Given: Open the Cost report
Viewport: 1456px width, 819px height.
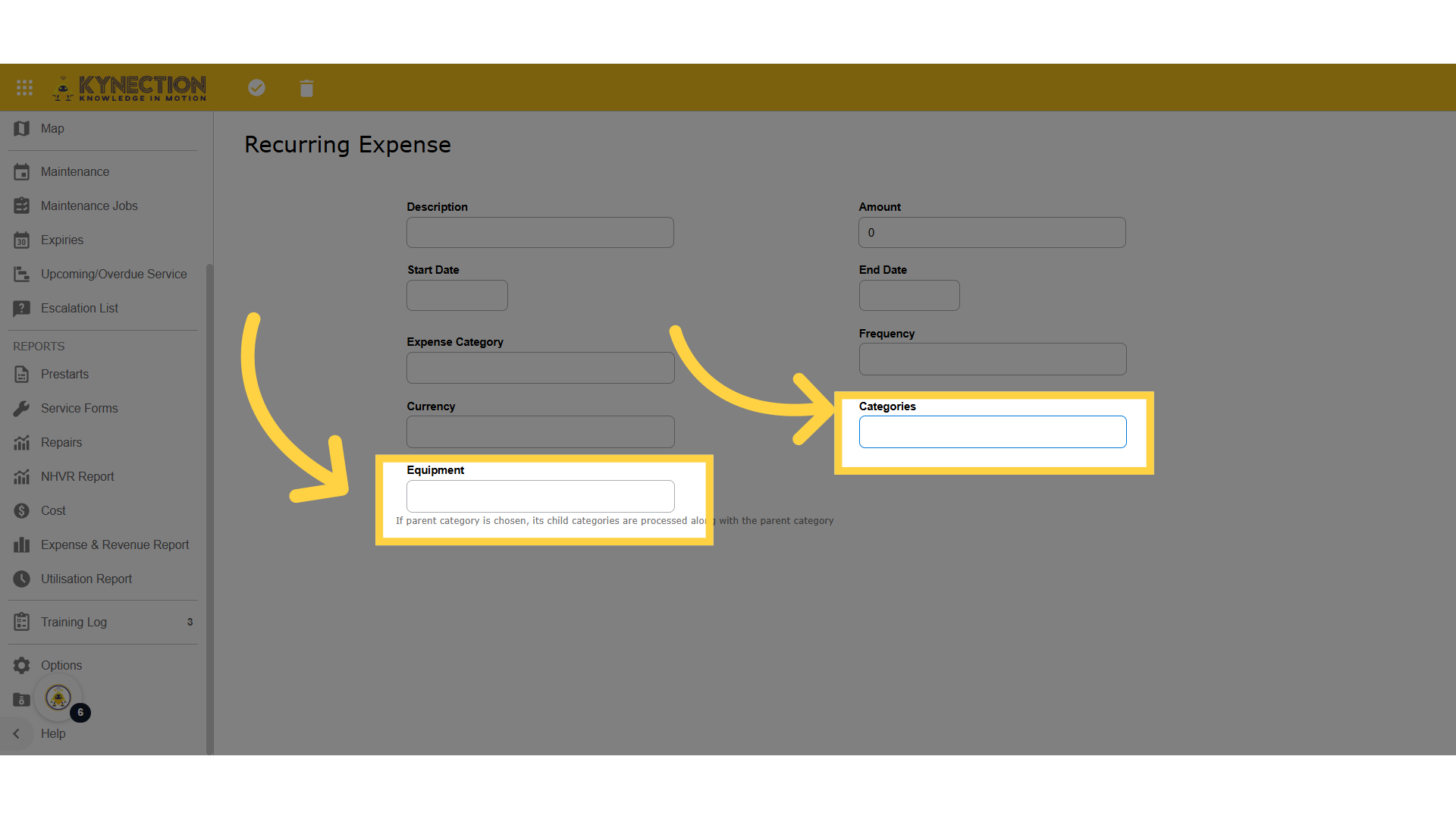Looking at the screenshot, I should [x=53, y=511].
